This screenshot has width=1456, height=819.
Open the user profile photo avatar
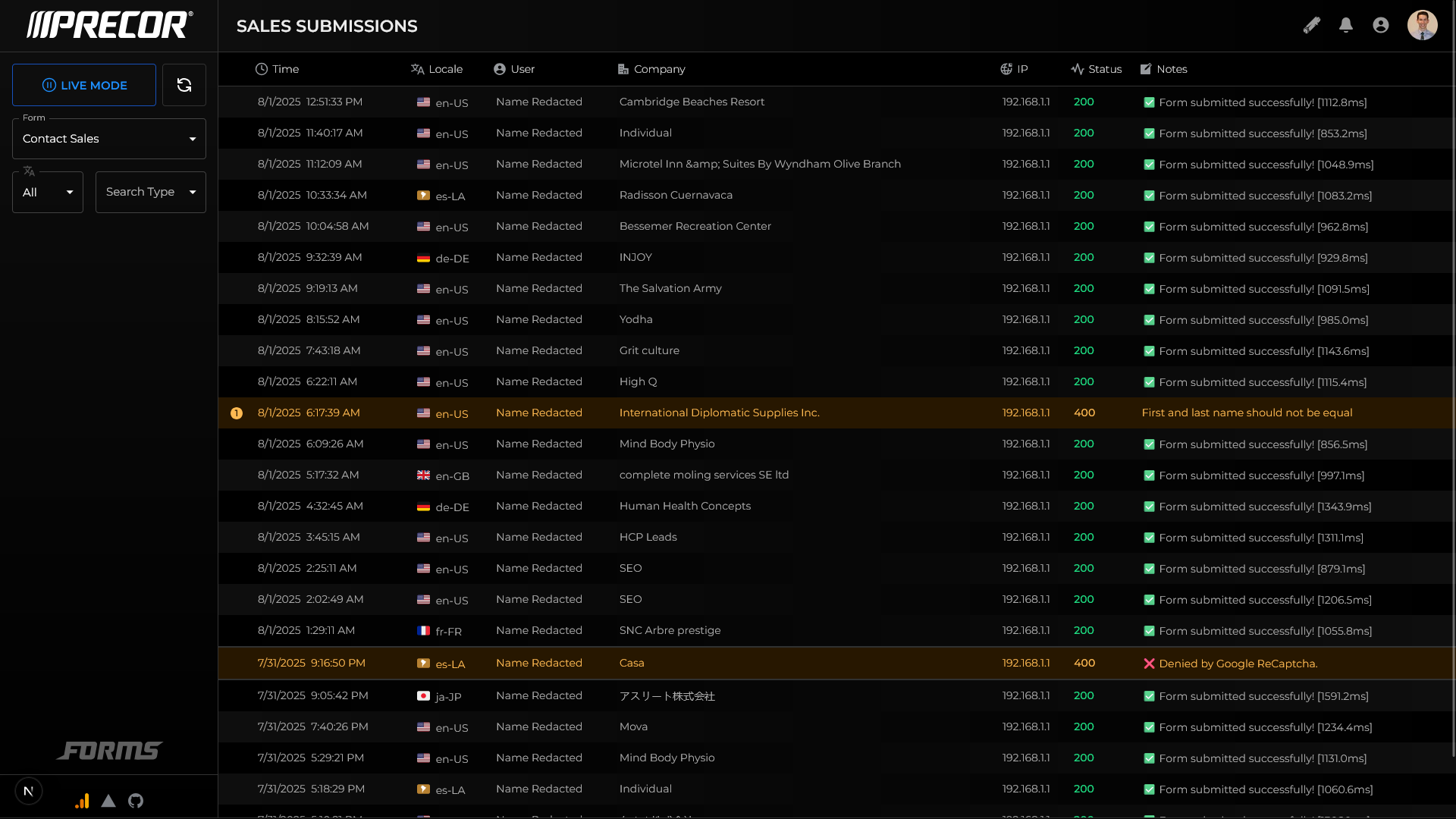pyautogui.click(x=1422, y=25)
